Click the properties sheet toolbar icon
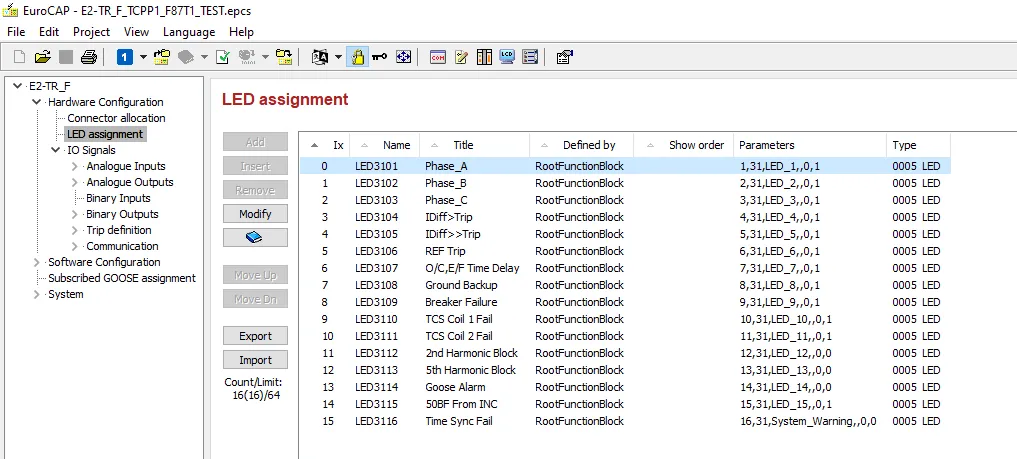The height and width of the screenshot is (459, 1017). click(x=564, y=57)
